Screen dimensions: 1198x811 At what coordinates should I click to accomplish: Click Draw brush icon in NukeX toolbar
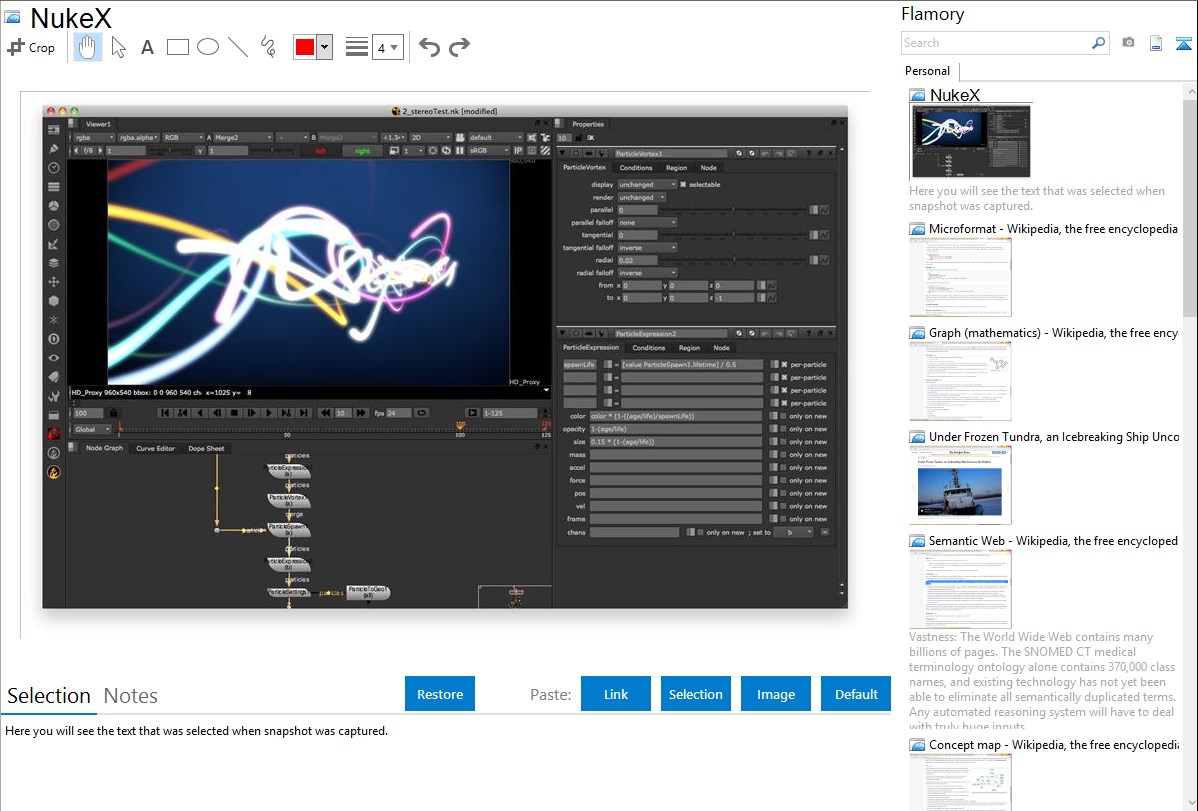(x=53, y=149)
